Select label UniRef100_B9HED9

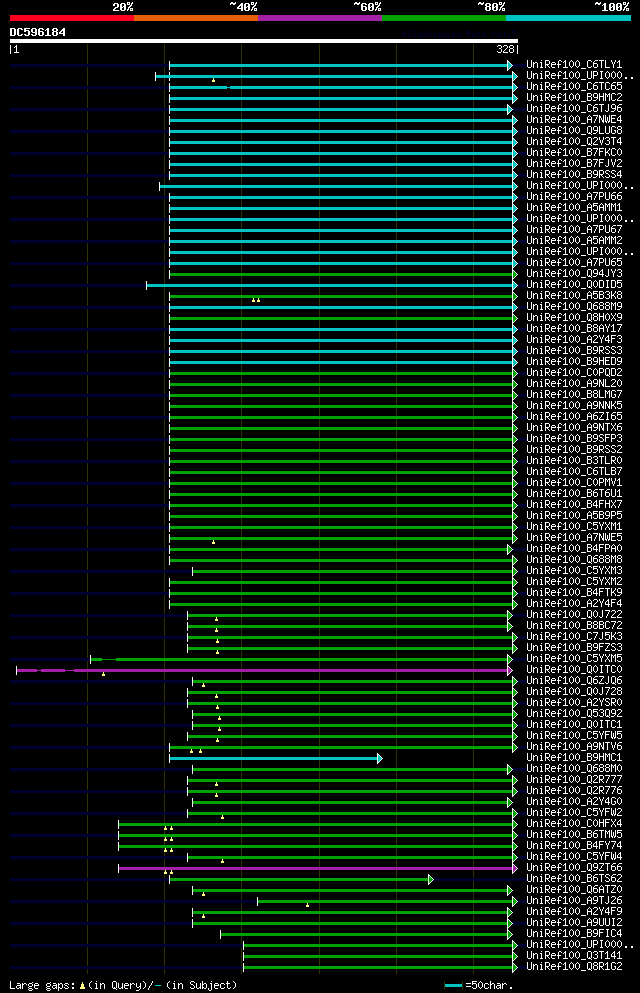click(574, 362)
